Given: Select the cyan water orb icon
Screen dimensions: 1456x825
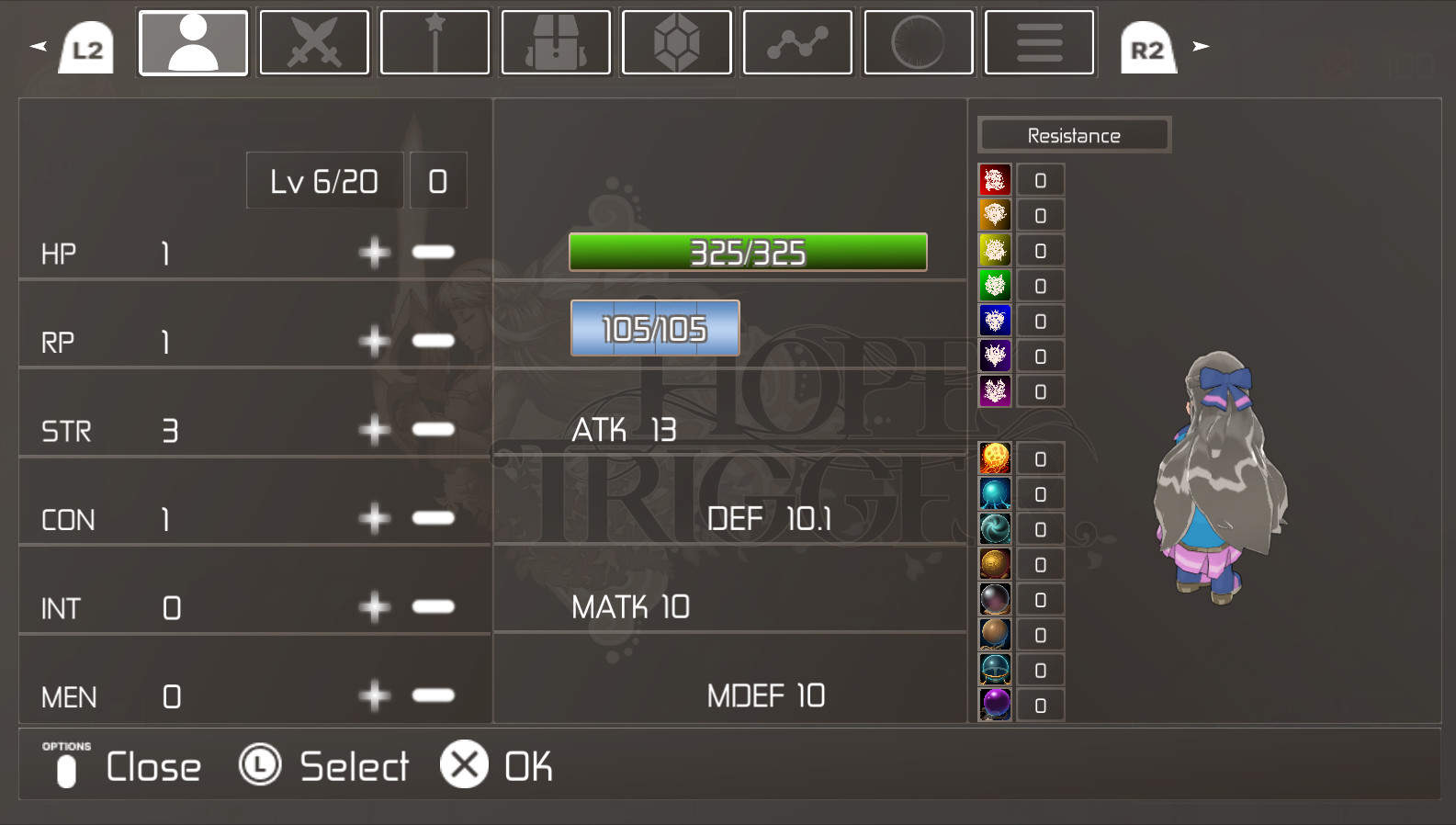Looking at the screenshot, I should coord(995,493).
